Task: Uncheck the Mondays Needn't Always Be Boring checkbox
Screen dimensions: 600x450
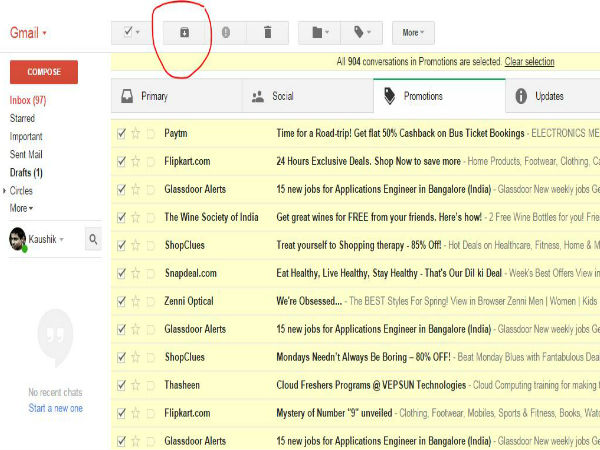Action: [x=121, y=357]
